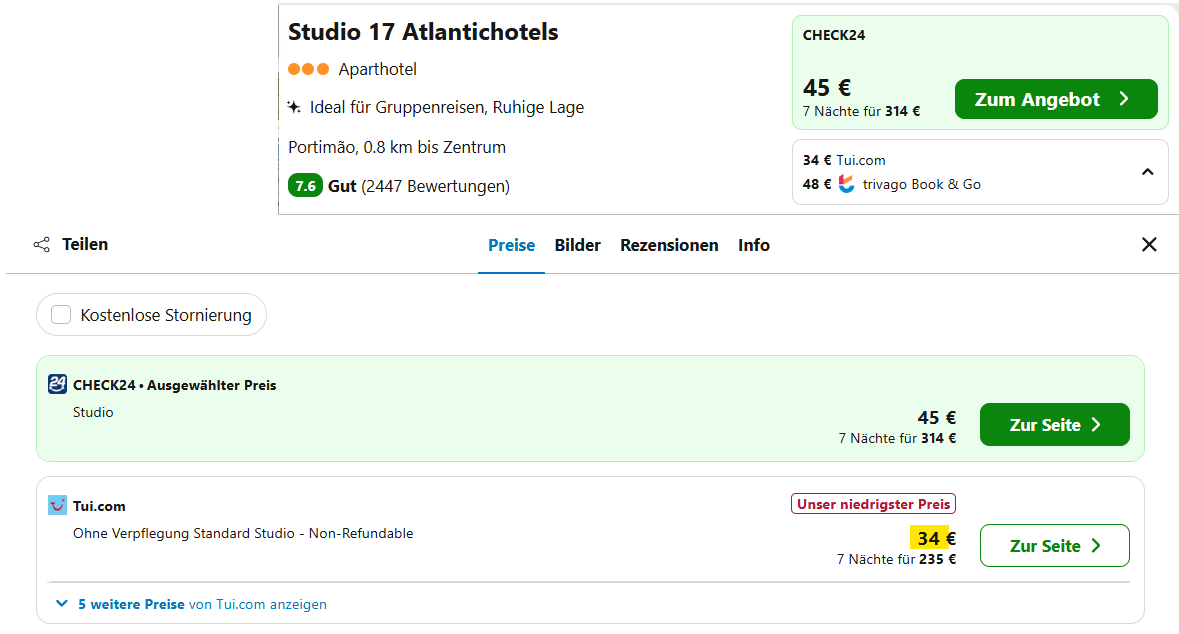Open the Rezensionen tab

(669, 245)
